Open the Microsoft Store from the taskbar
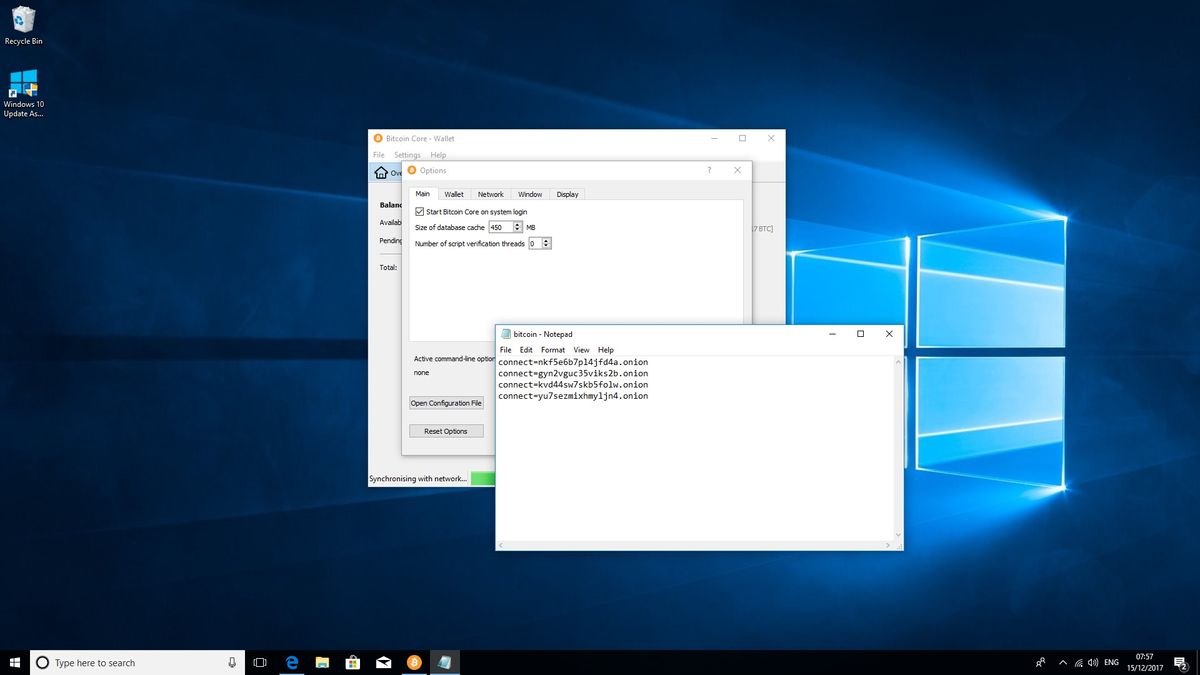This screenshot has height=675, width=1200. 353,661
